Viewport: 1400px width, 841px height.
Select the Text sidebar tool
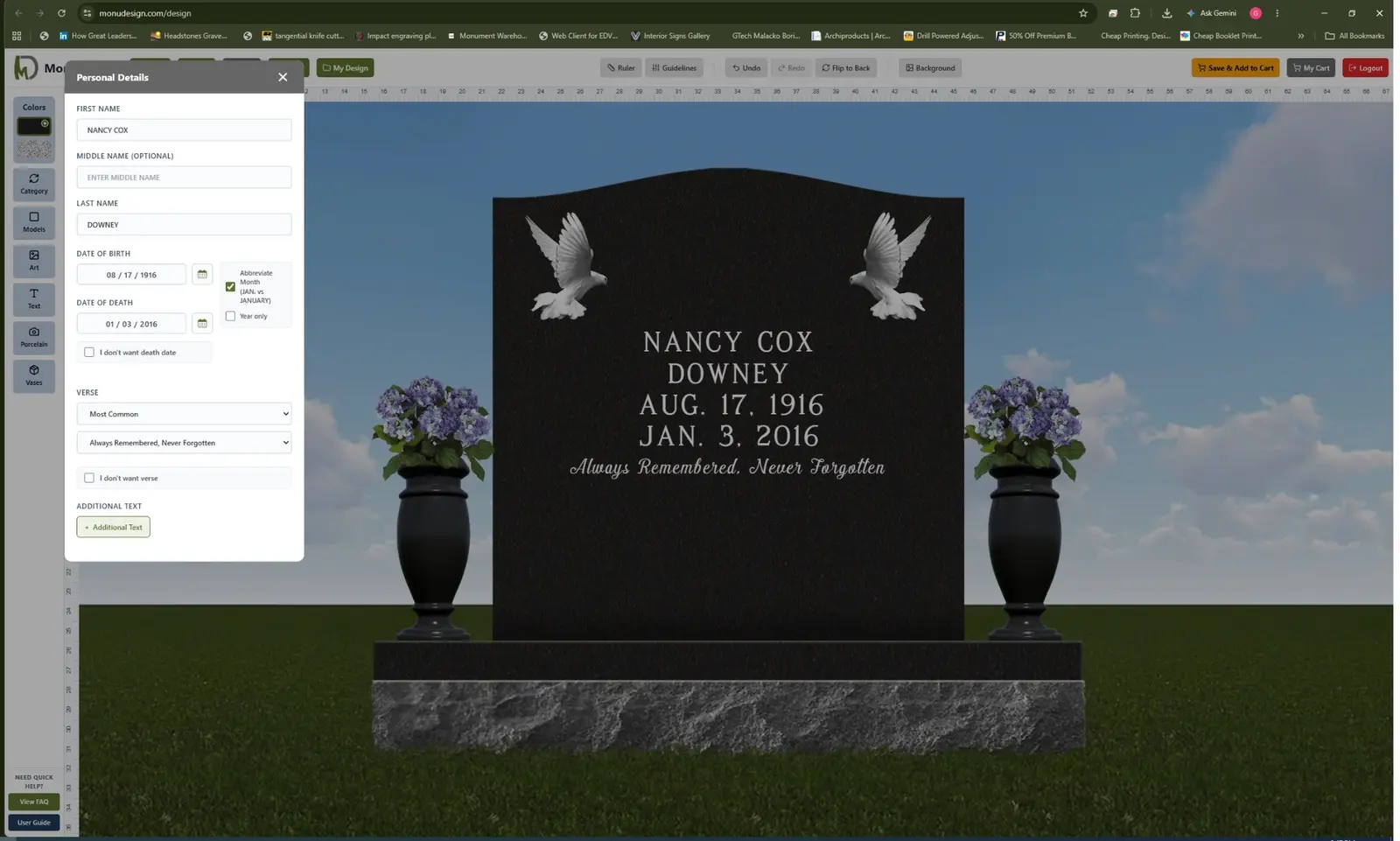click(x=34, y=299)
